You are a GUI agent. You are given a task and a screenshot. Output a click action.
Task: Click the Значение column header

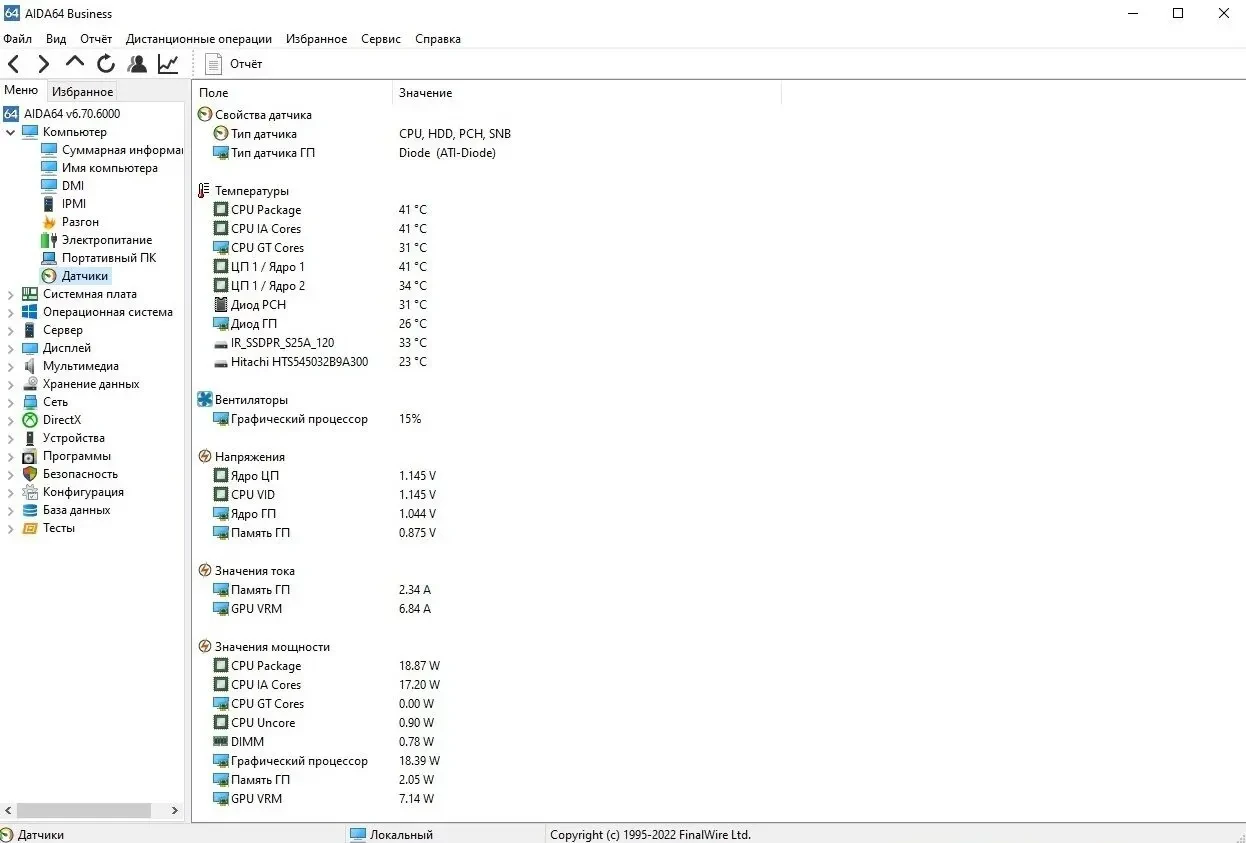tap(426, 93)
